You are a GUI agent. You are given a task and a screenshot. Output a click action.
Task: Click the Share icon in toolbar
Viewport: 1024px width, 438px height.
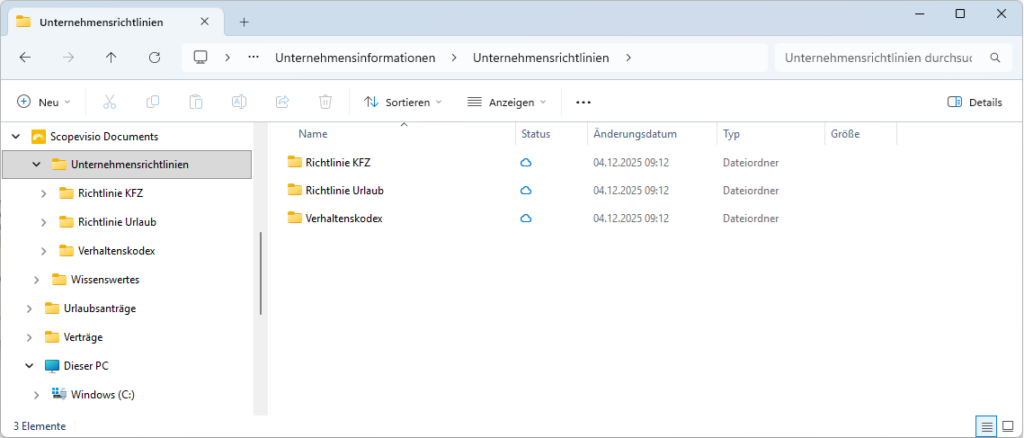[282, 102]
